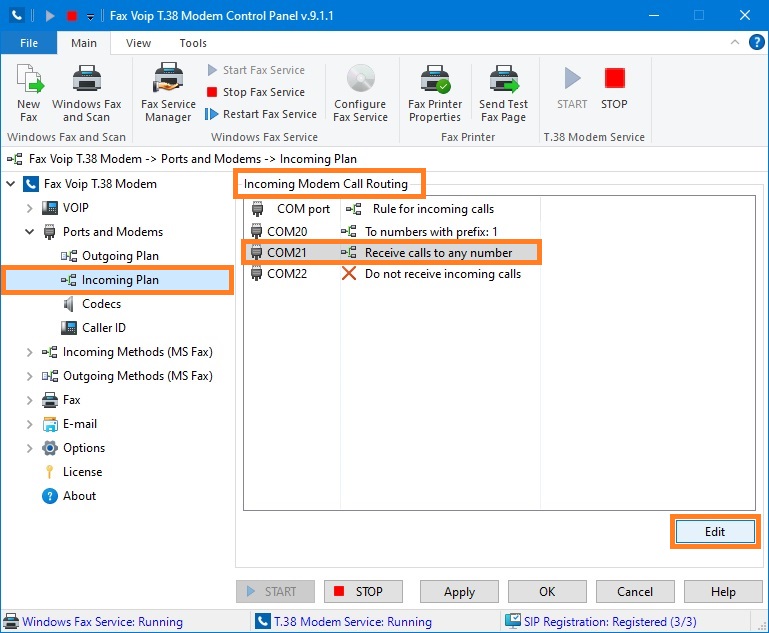769x633 pixels.
Task: Click the help question mark icon
Action: click(756, 42)
